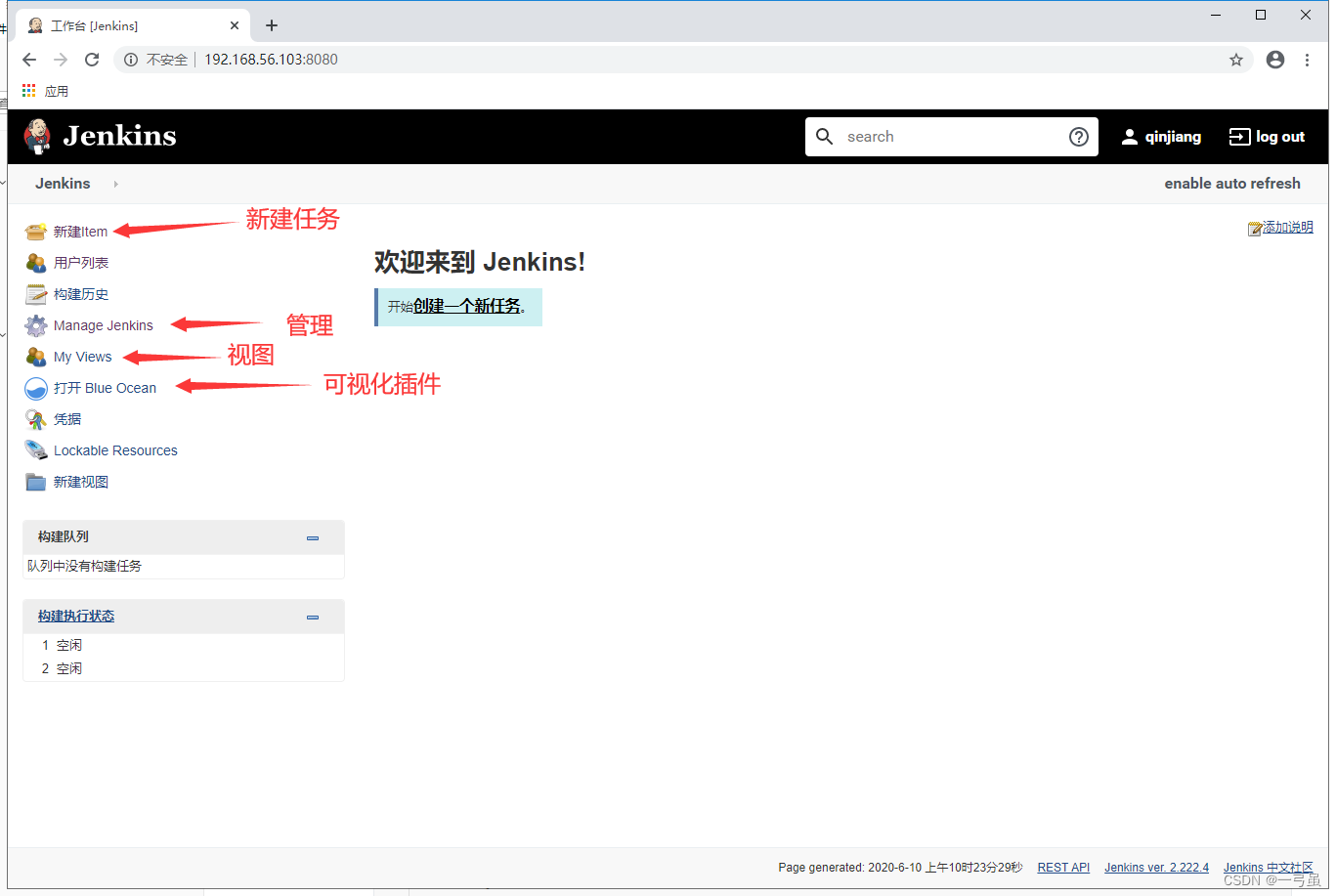Click the Jenkins 中文社区 footer link
Image resolution: width=1336 pixels, height=896 pixels.
pyautogui.click(x=1269, y=868)
